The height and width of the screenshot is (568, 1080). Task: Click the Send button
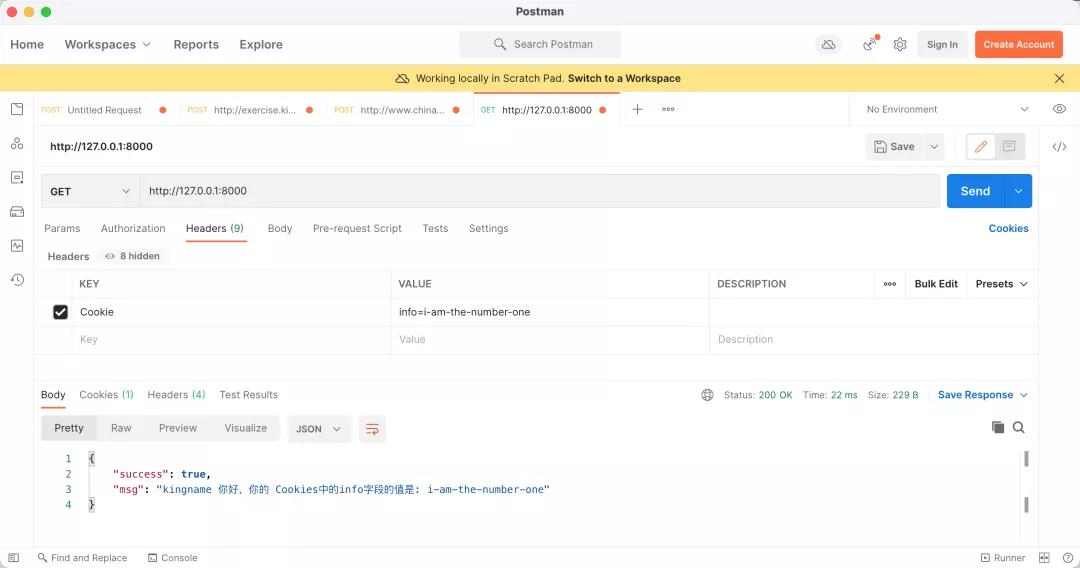point(975,191)
